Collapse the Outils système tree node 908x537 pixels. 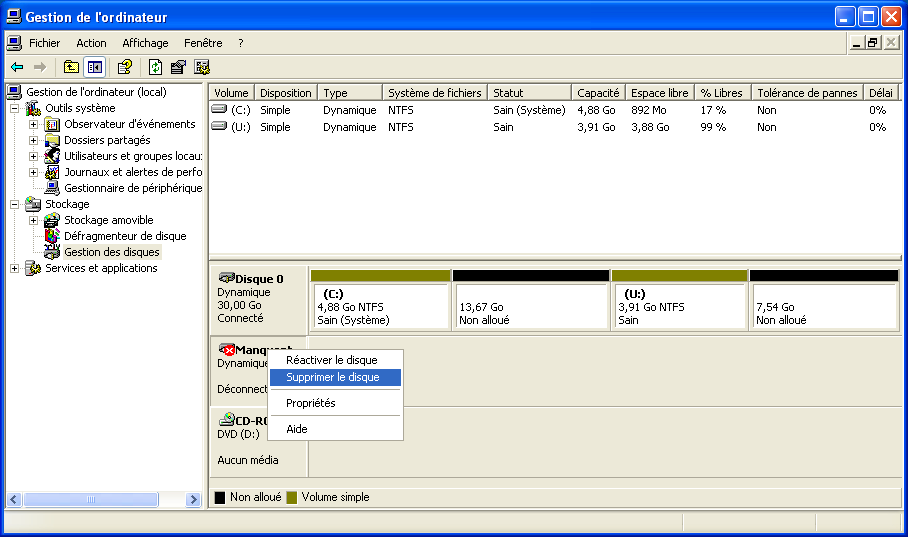15,108
